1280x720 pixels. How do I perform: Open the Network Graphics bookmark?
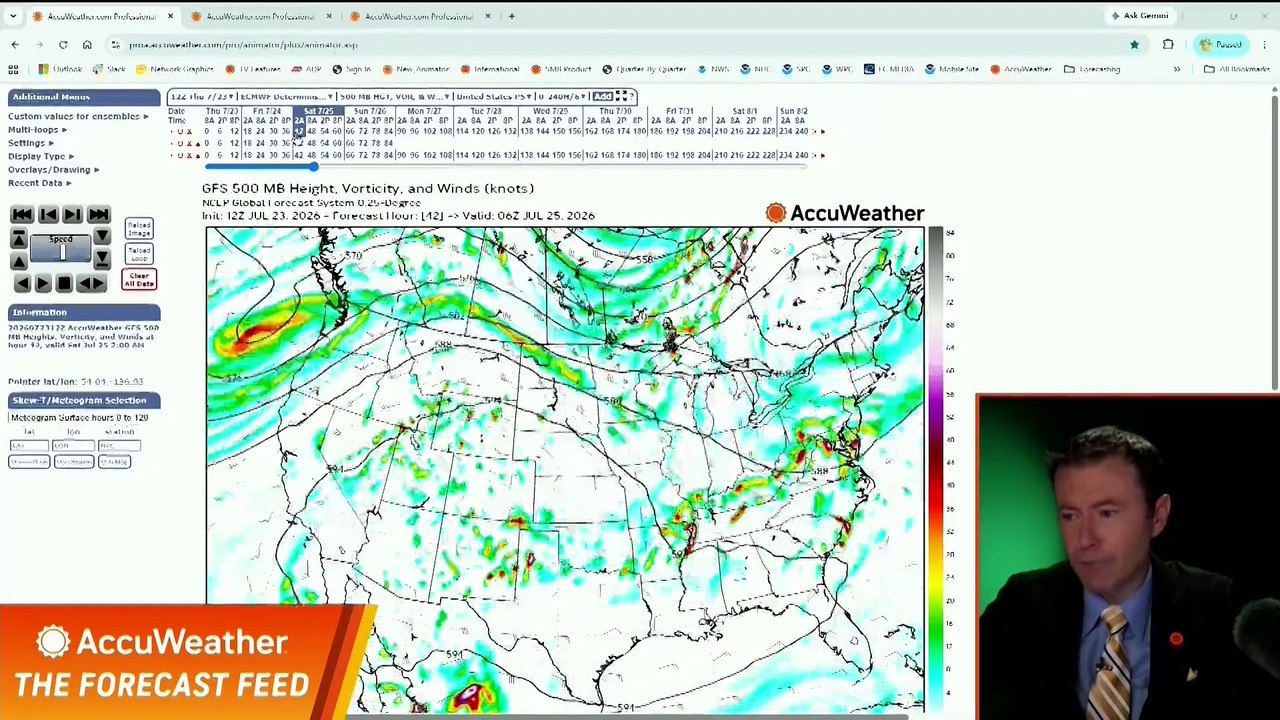coord(174,69)
